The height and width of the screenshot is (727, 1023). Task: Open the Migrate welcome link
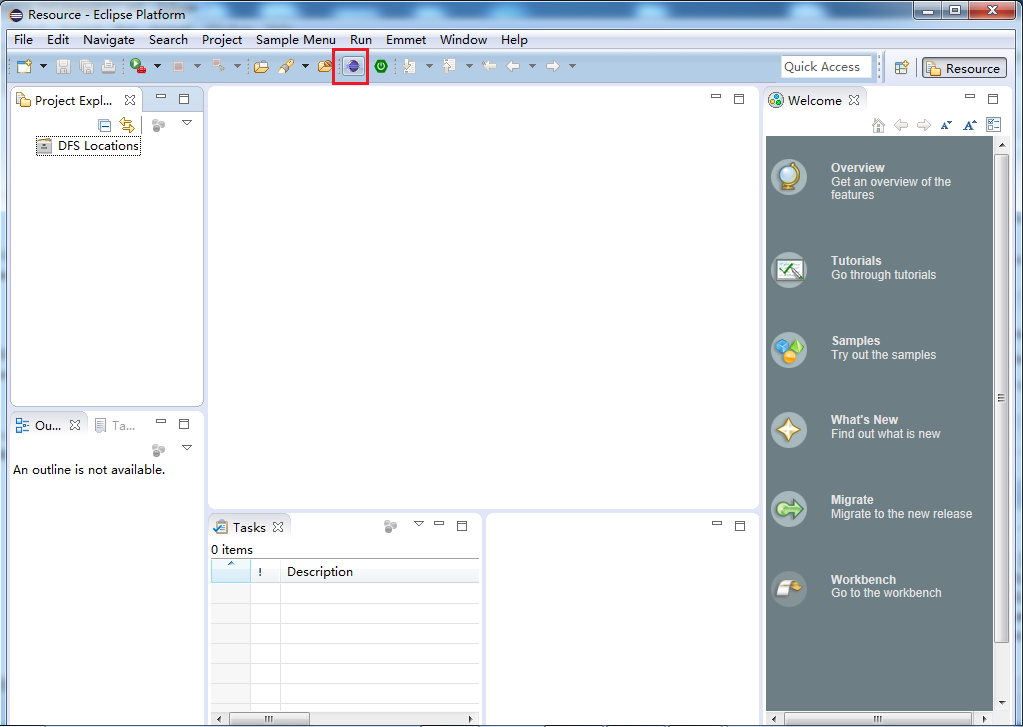851,500
